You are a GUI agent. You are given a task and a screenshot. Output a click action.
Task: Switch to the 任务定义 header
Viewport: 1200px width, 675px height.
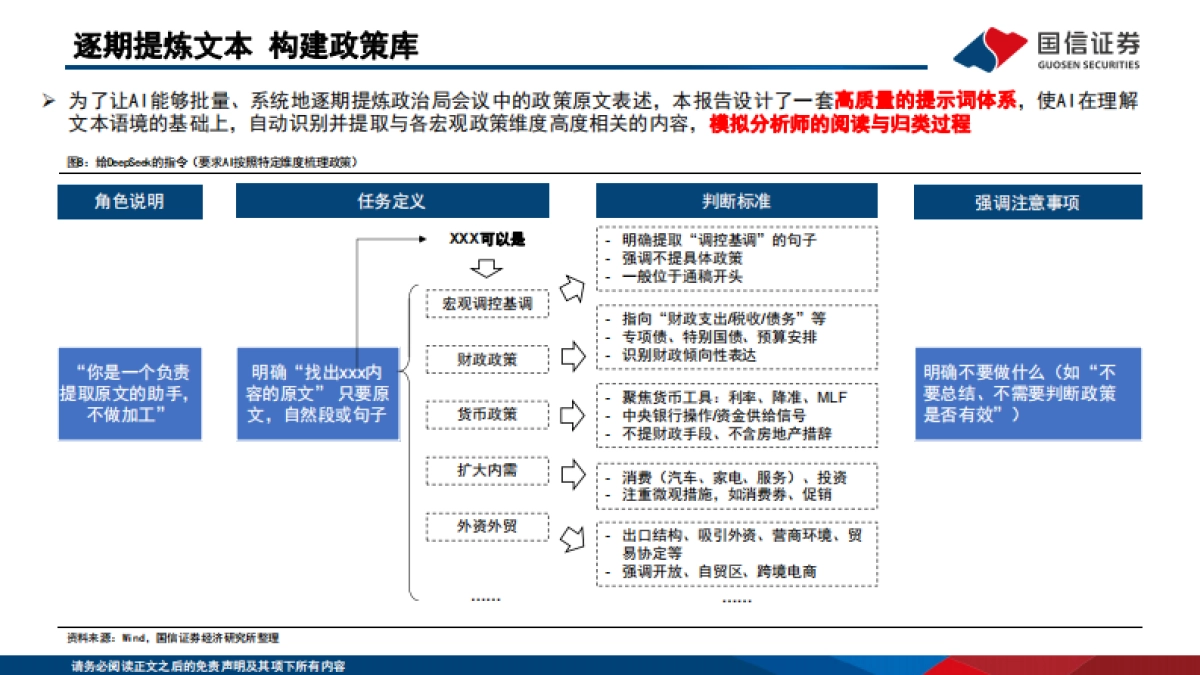(392, 202)
